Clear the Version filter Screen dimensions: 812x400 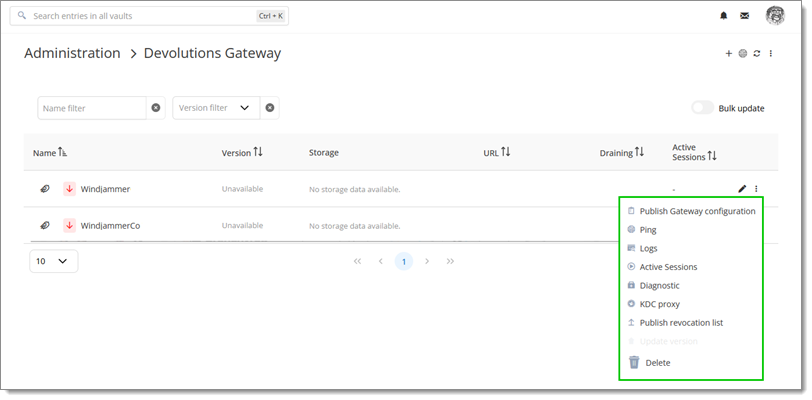tap(270, 108)
